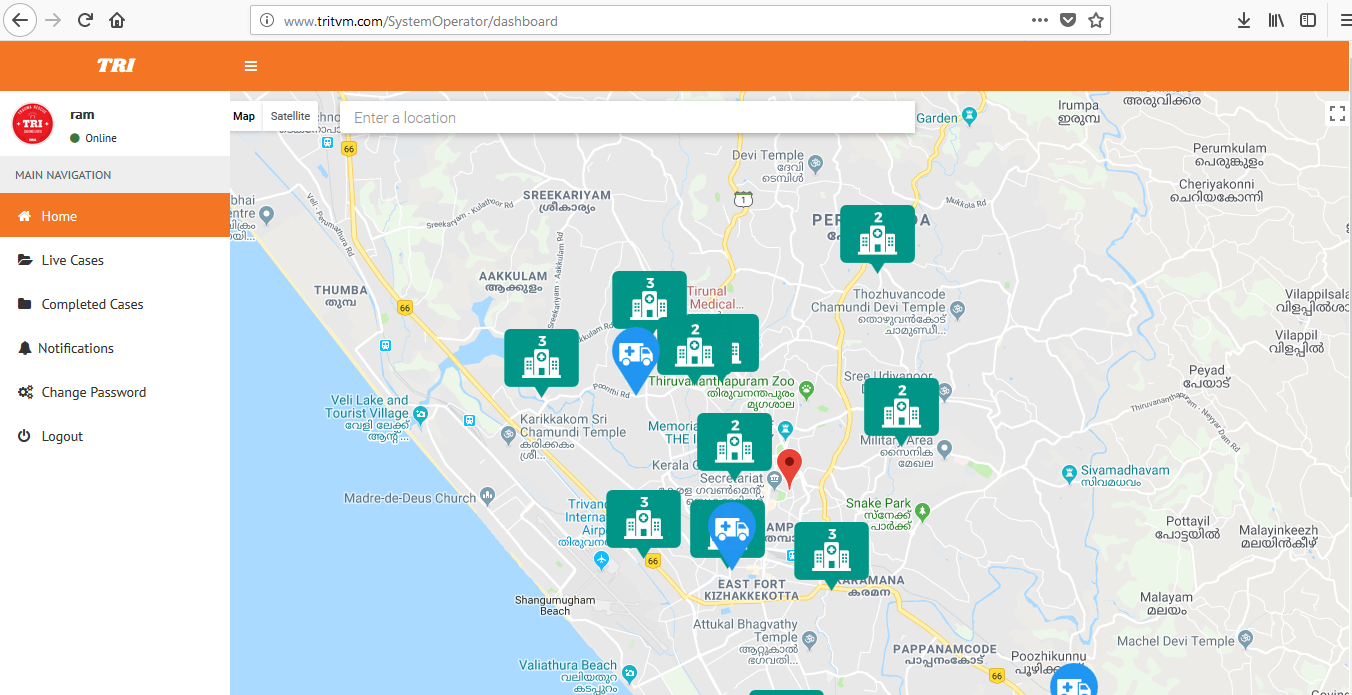
Task: Click hospital marker near Karamana
Action: [x=831, y=551]
